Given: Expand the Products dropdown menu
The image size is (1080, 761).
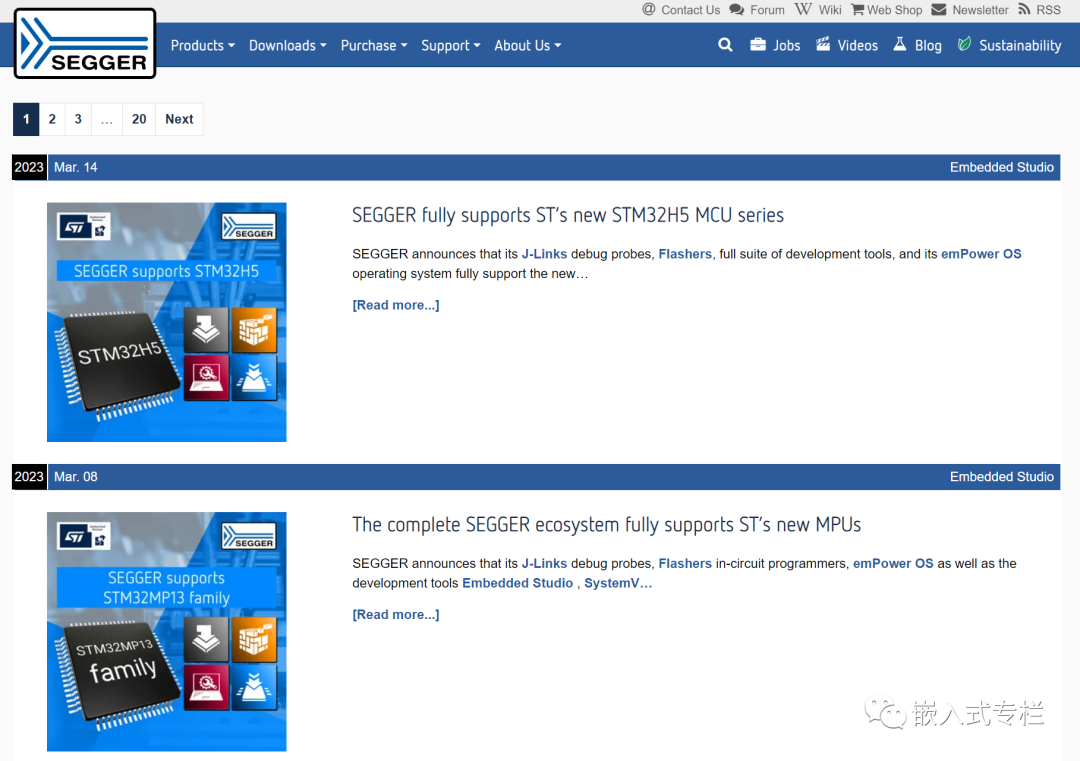Looking at the screenshot, I should [202, 45].
